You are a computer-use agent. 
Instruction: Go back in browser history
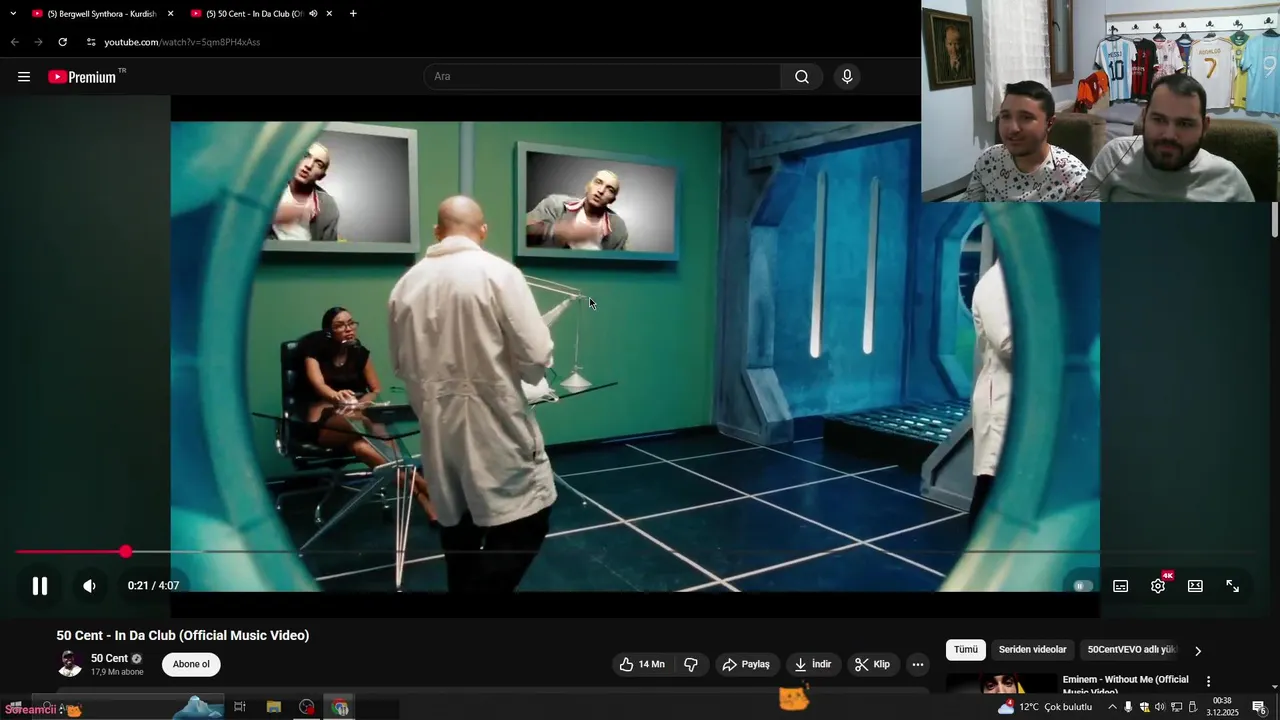click(x=14, y=42)
